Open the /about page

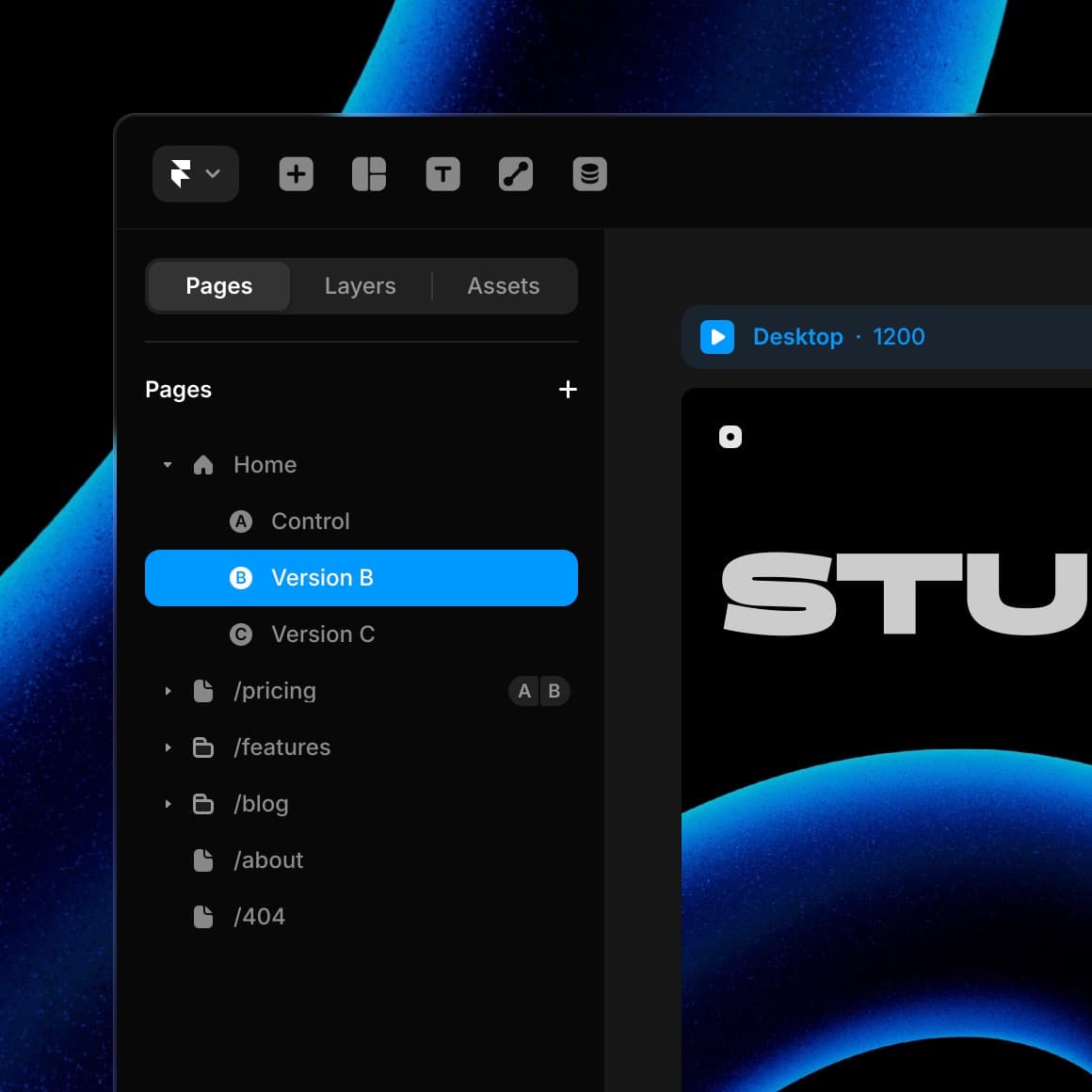click(361, 860)
